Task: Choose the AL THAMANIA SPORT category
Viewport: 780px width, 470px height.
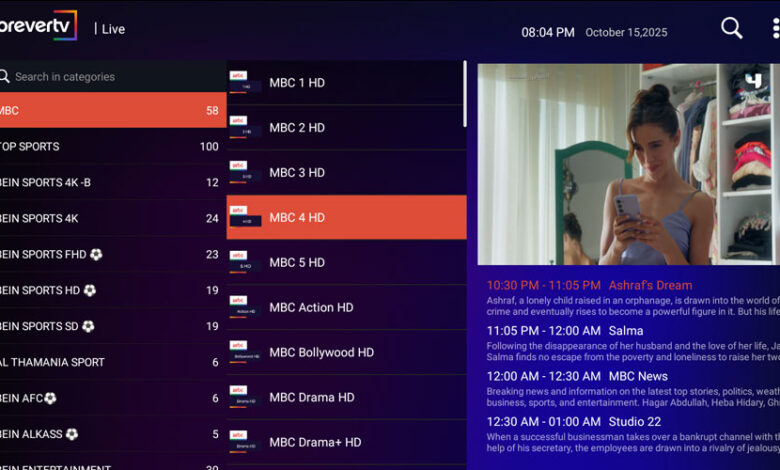Action: click(110, 363)
